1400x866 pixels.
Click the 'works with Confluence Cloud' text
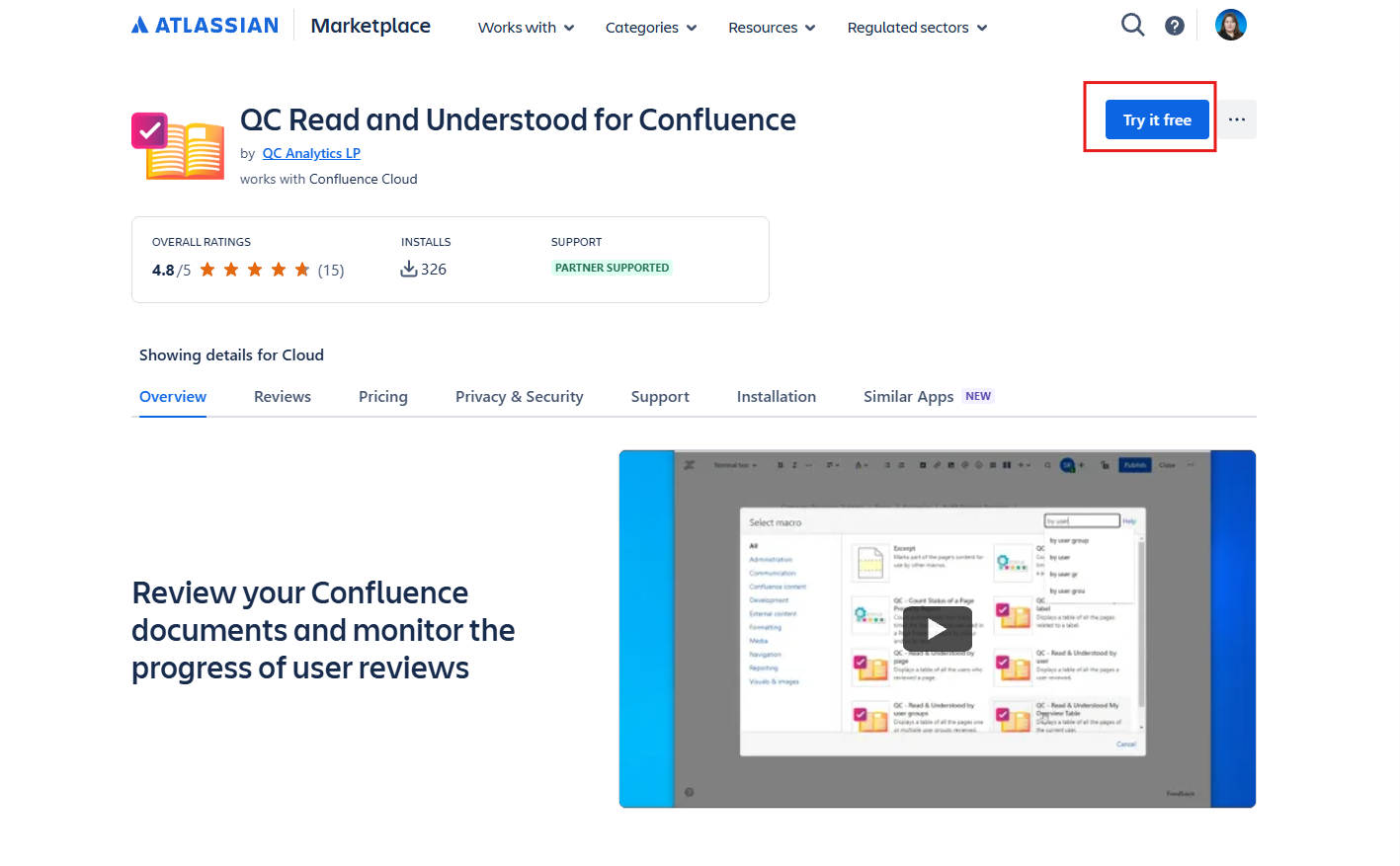329,179
